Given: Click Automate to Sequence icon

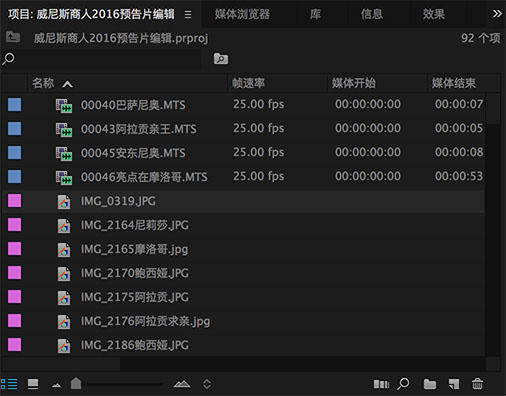Looking at the screenshot, I should point(381,384).
